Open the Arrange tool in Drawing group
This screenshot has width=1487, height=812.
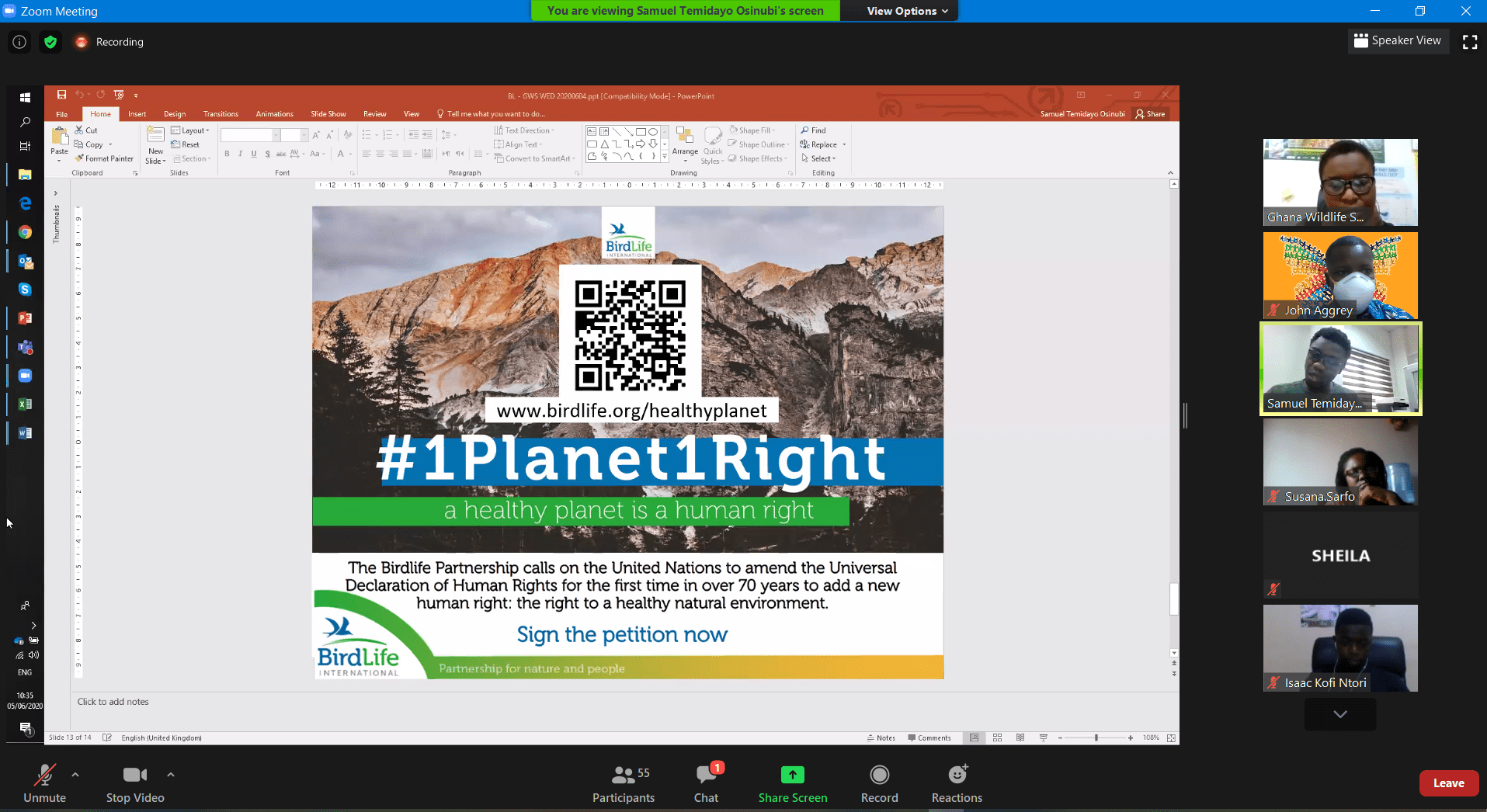point(685,144)
